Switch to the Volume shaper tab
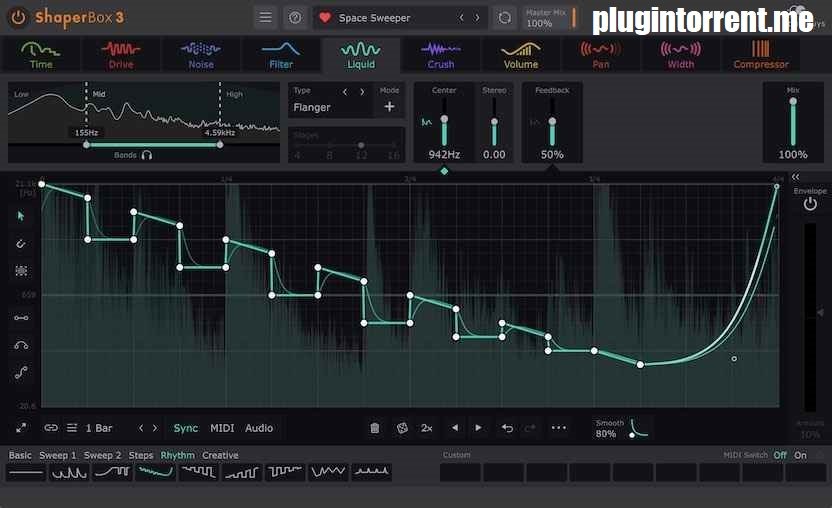The height and width of the screenshot is (508, 832). [x=521, y=55]
